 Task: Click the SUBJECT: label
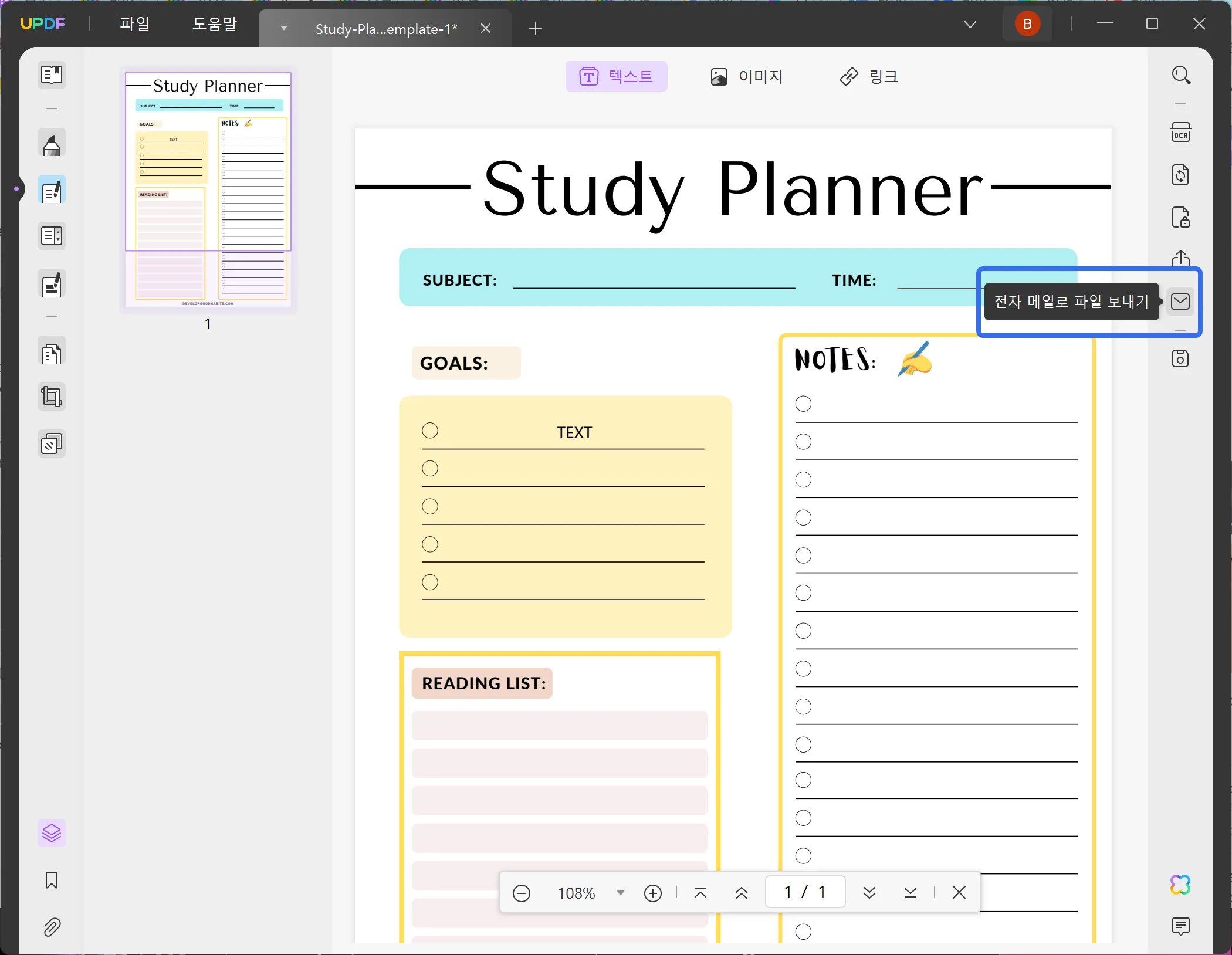point(459,280)
